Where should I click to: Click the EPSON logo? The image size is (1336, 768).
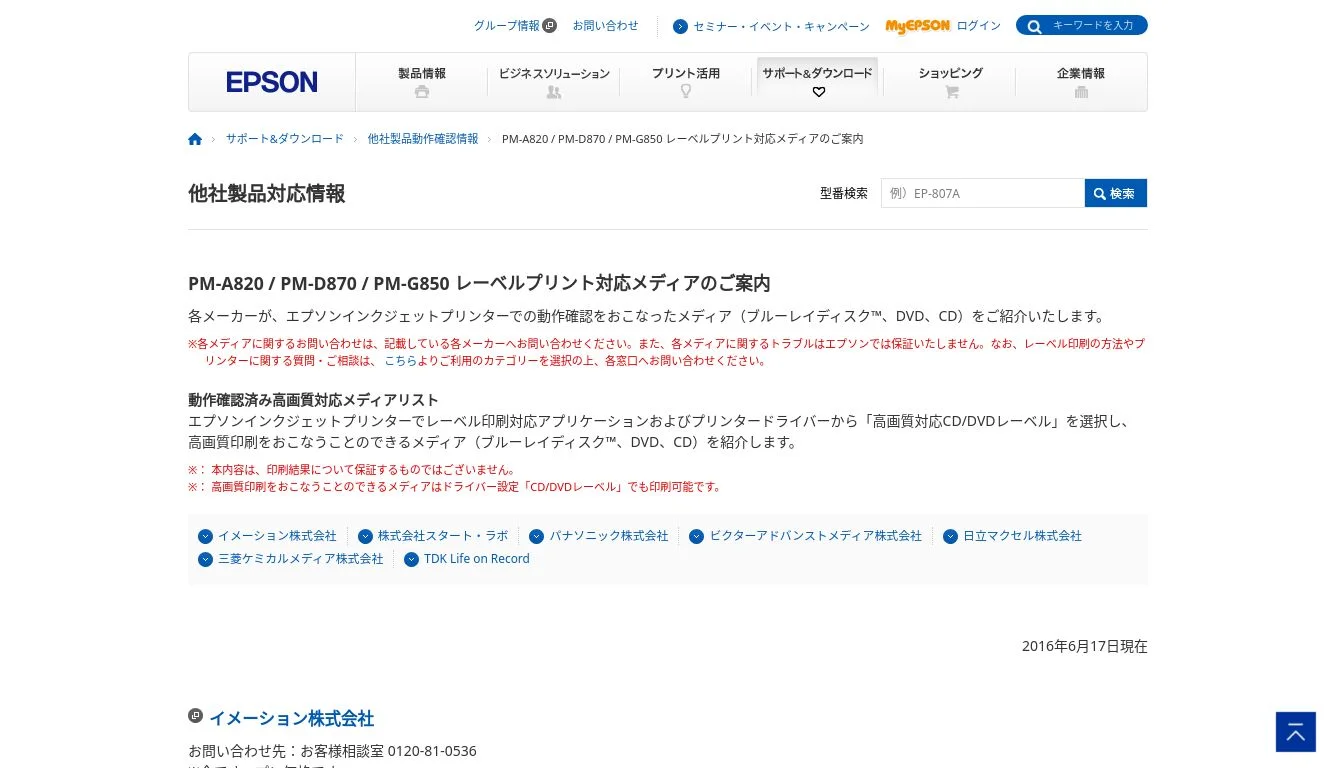click(272, 82)
